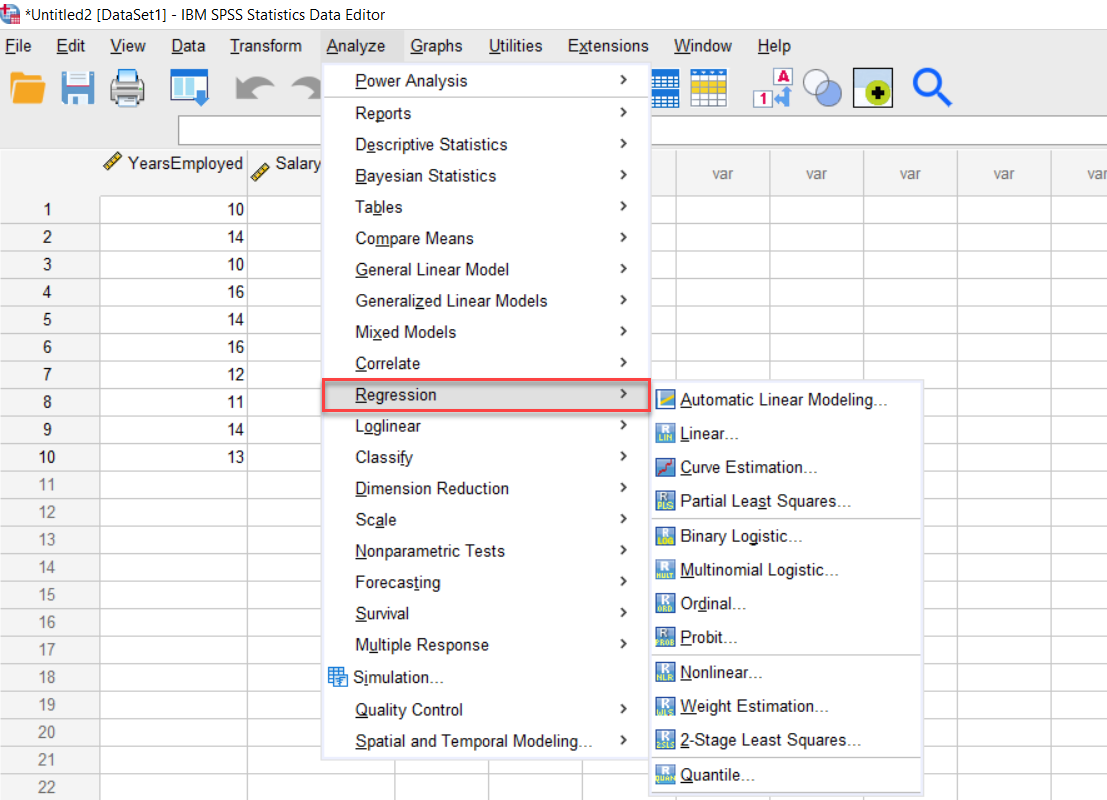
Task: Expand General Linear Model submenu
Action: (485, 269)
